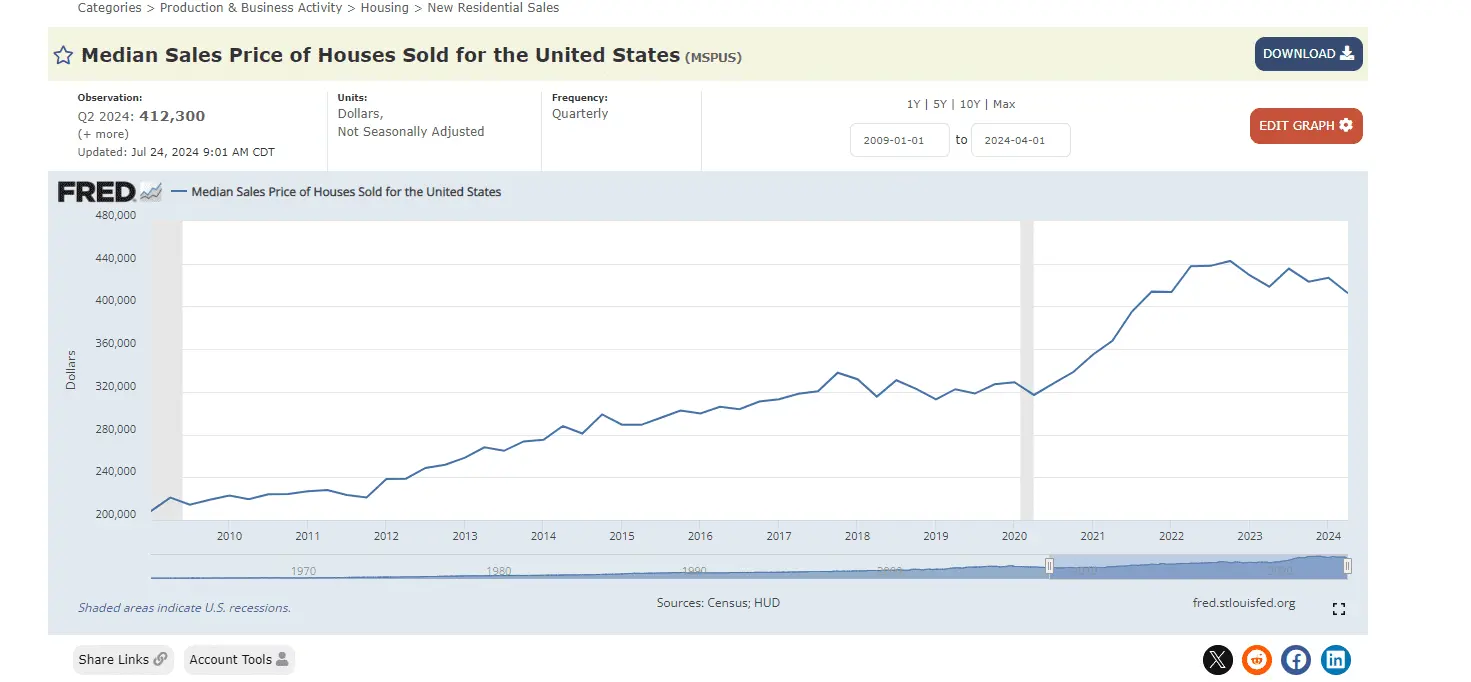Grab the left range slider handle

click(1049, 566)
